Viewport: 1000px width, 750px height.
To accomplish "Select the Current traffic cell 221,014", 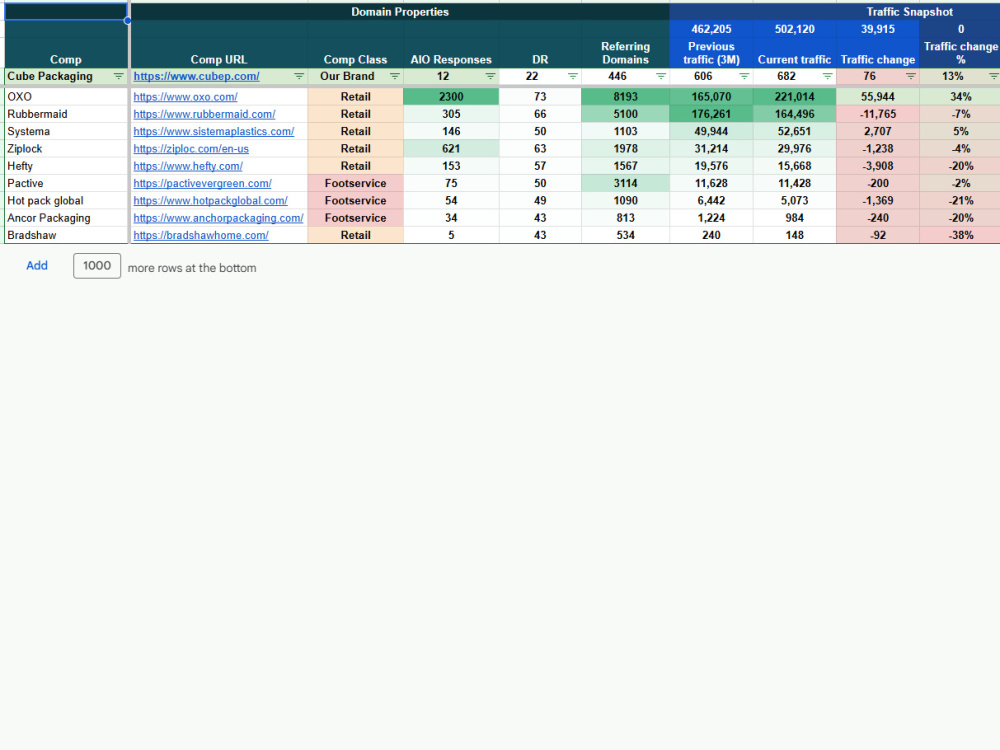I will tap(795, 97).
